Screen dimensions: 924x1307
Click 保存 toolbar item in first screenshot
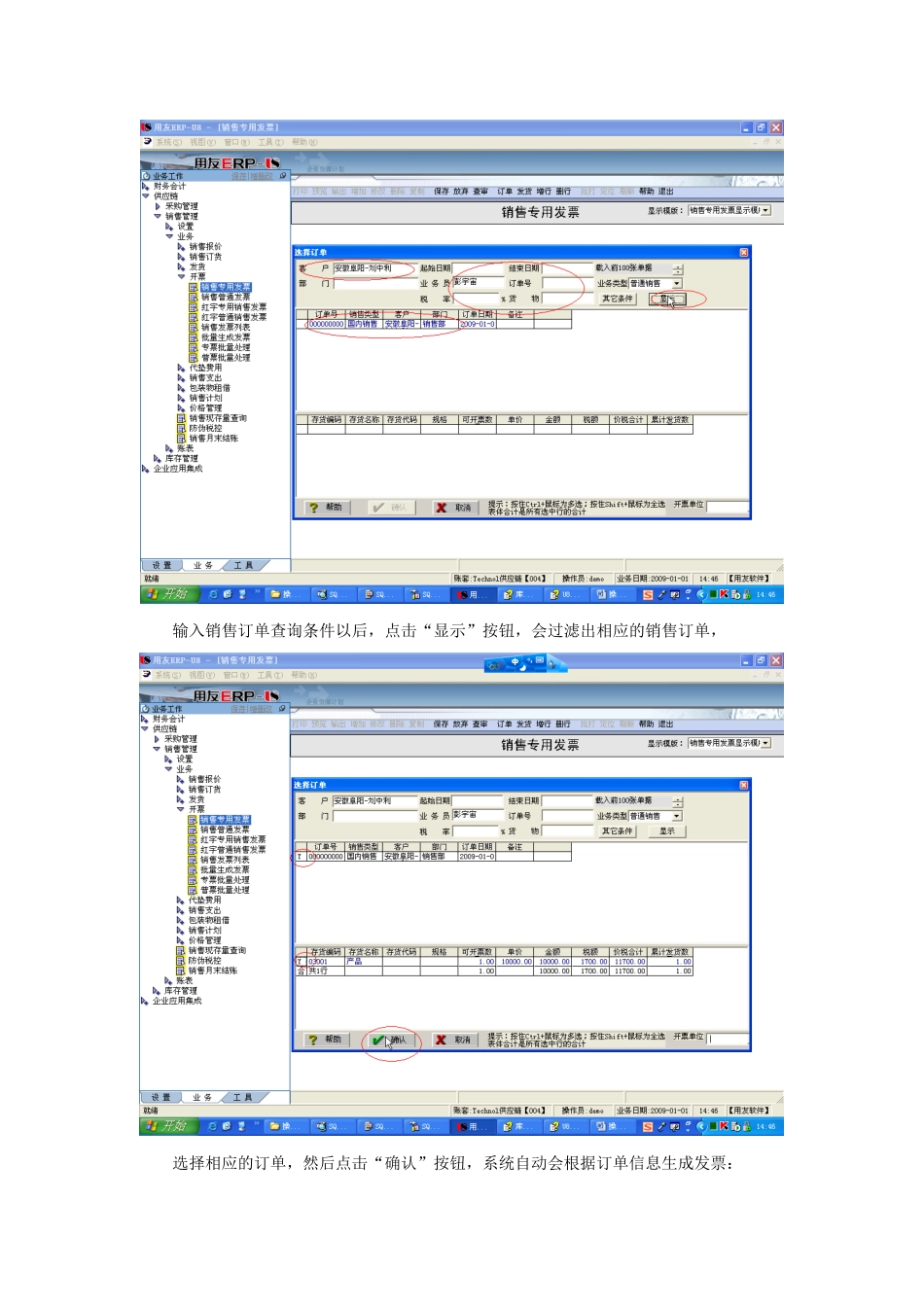coord(442,192)
